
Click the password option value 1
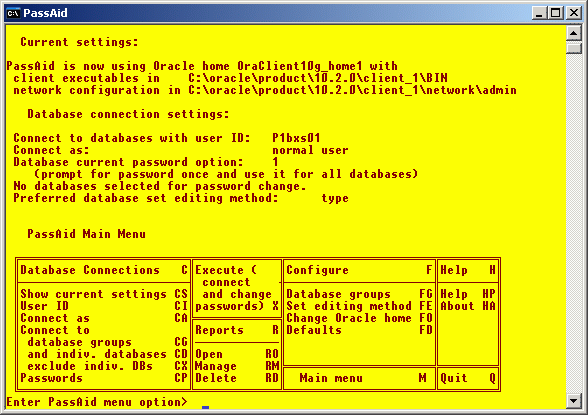(275, 162)
